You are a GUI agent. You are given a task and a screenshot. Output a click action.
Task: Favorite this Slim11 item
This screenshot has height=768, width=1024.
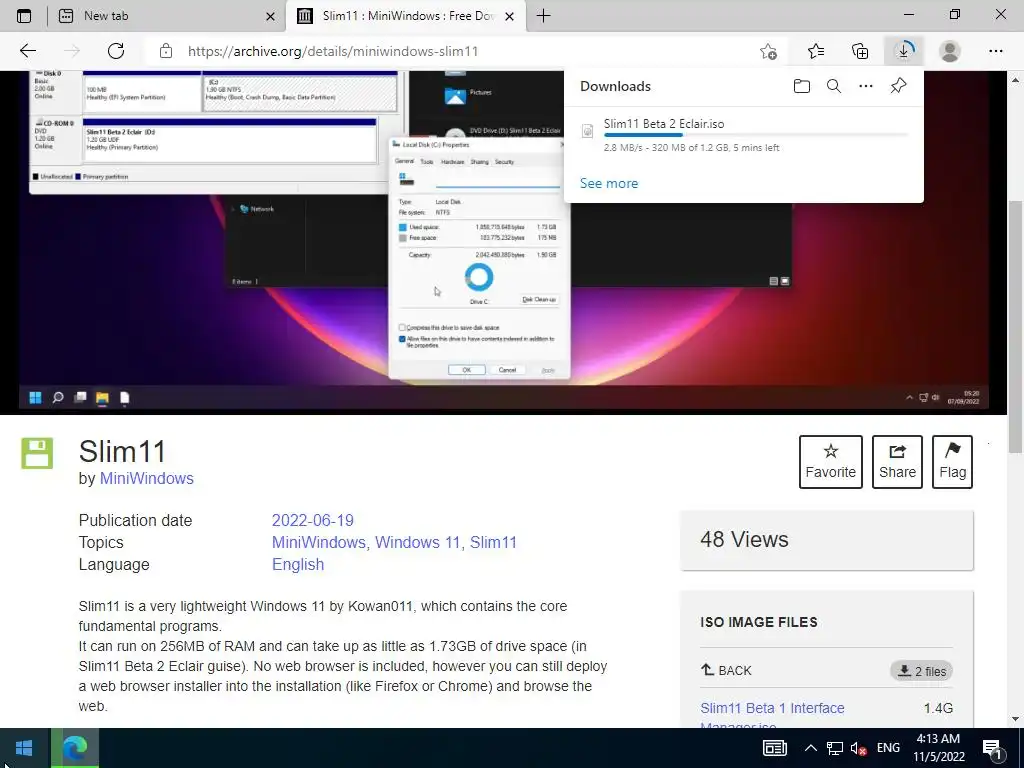[830, 462]
